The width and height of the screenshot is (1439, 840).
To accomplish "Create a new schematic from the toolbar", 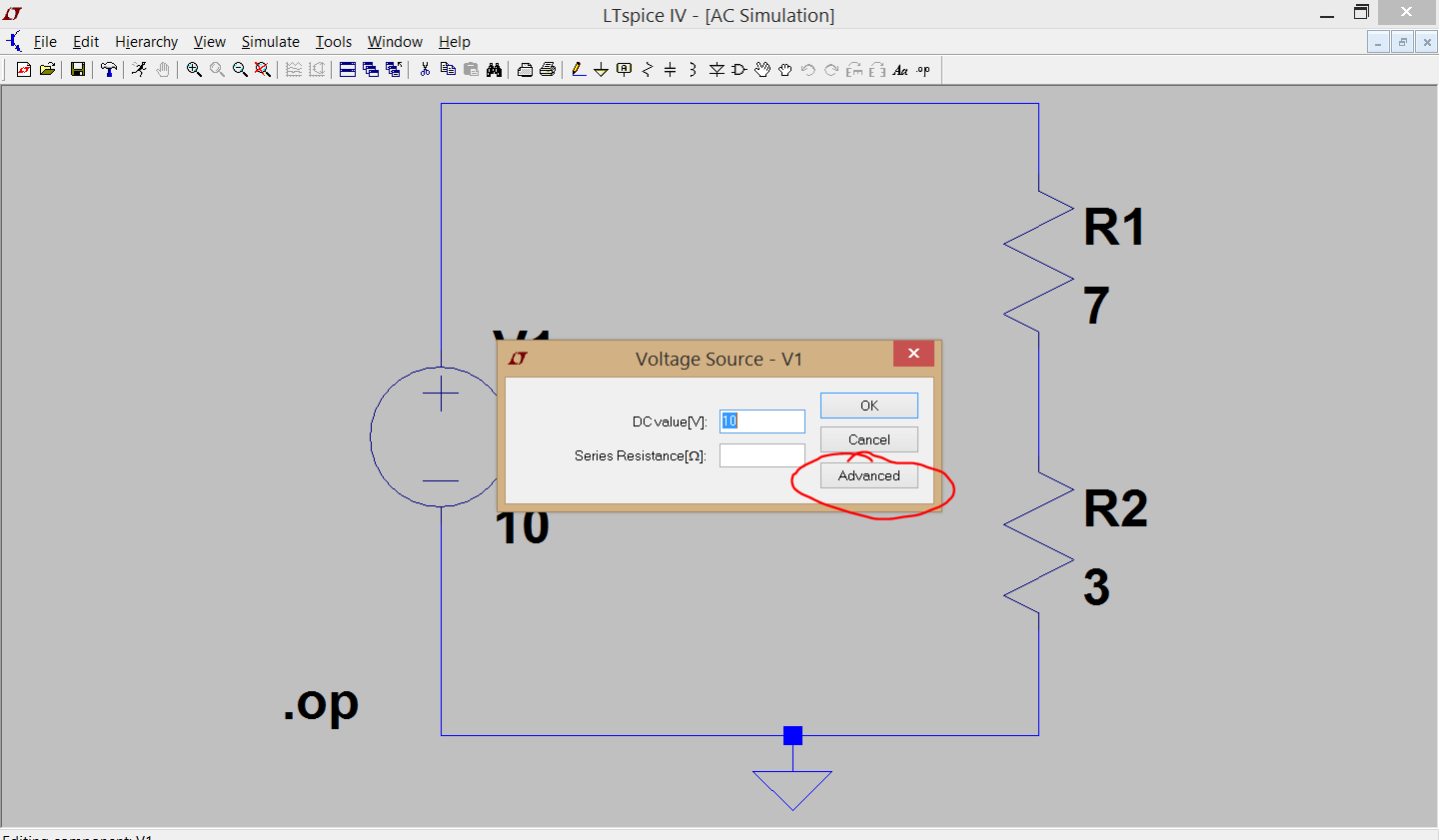I will point(24,69).
